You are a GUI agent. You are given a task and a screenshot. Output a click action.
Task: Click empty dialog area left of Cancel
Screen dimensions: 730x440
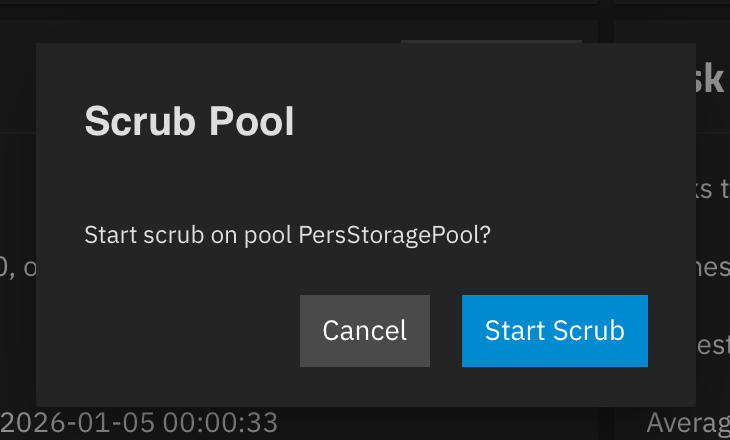tap(180, 331)
